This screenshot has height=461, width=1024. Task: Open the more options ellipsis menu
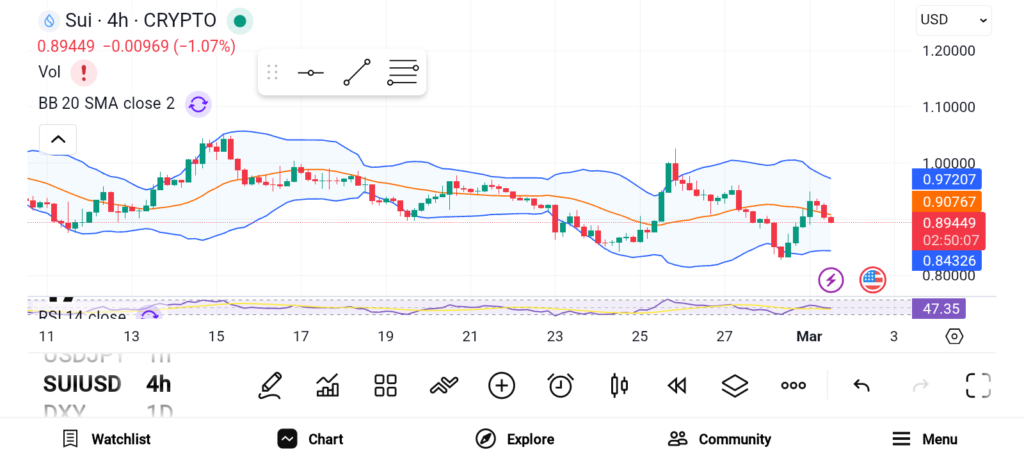pos(794,385)
